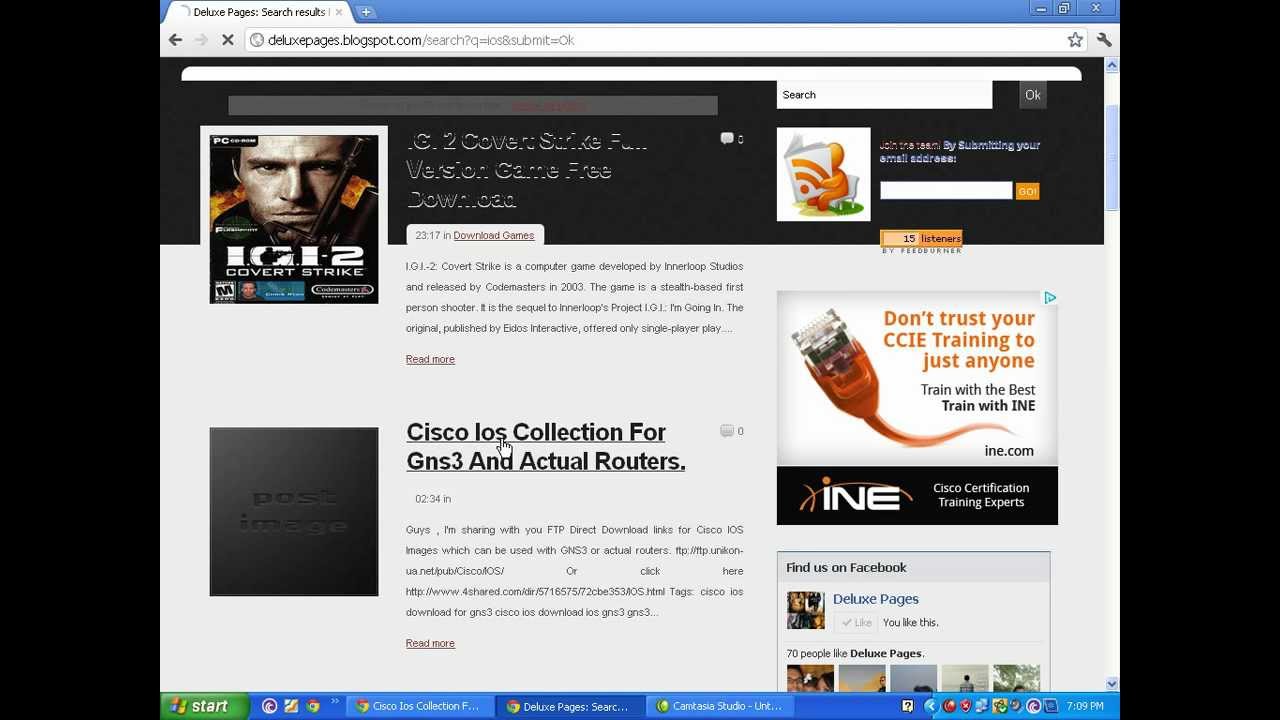Click the email address subscription field

pos(946,190)
